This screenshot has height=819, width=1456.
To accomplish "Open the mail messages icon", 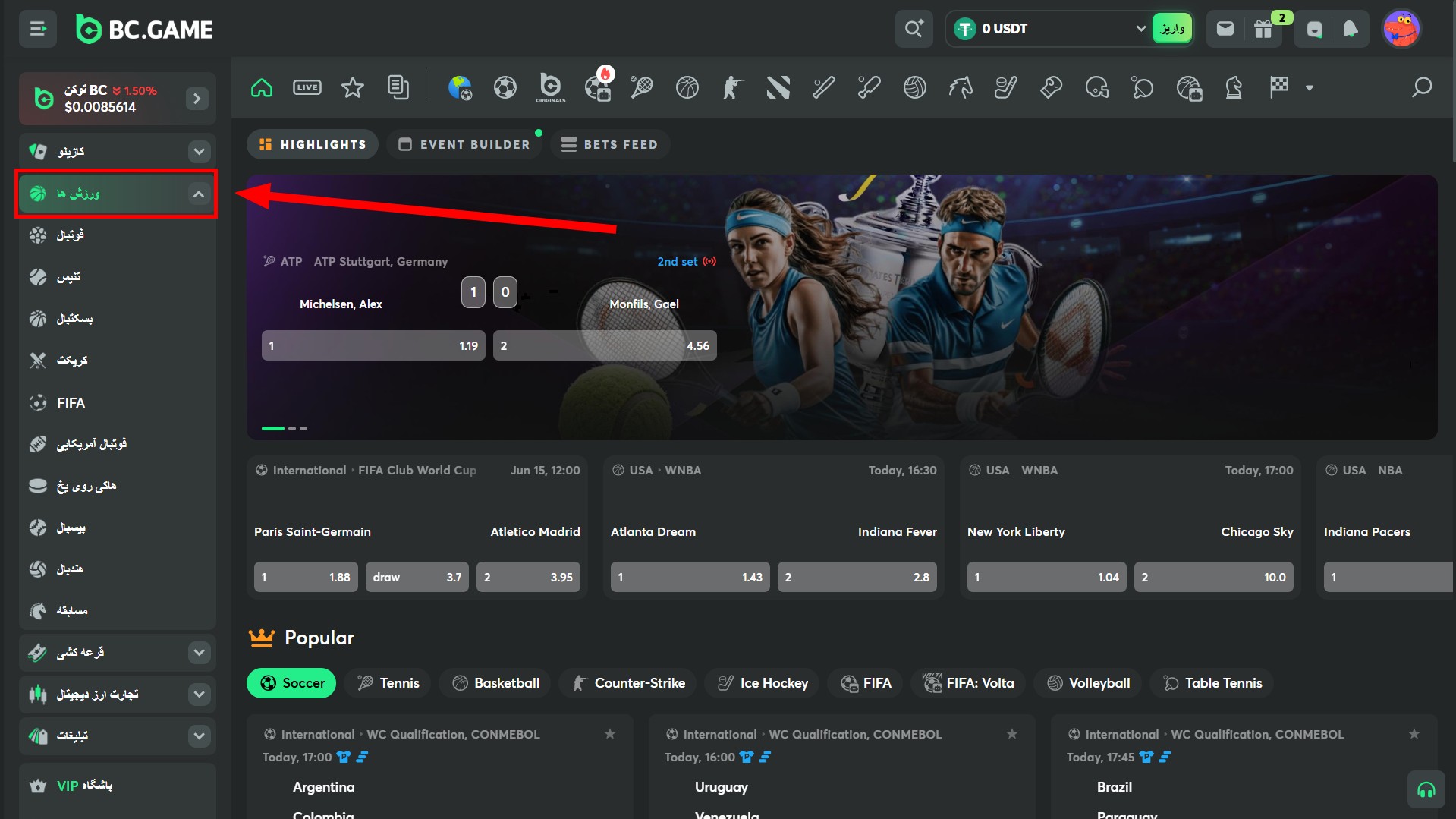I will 1225,29.
